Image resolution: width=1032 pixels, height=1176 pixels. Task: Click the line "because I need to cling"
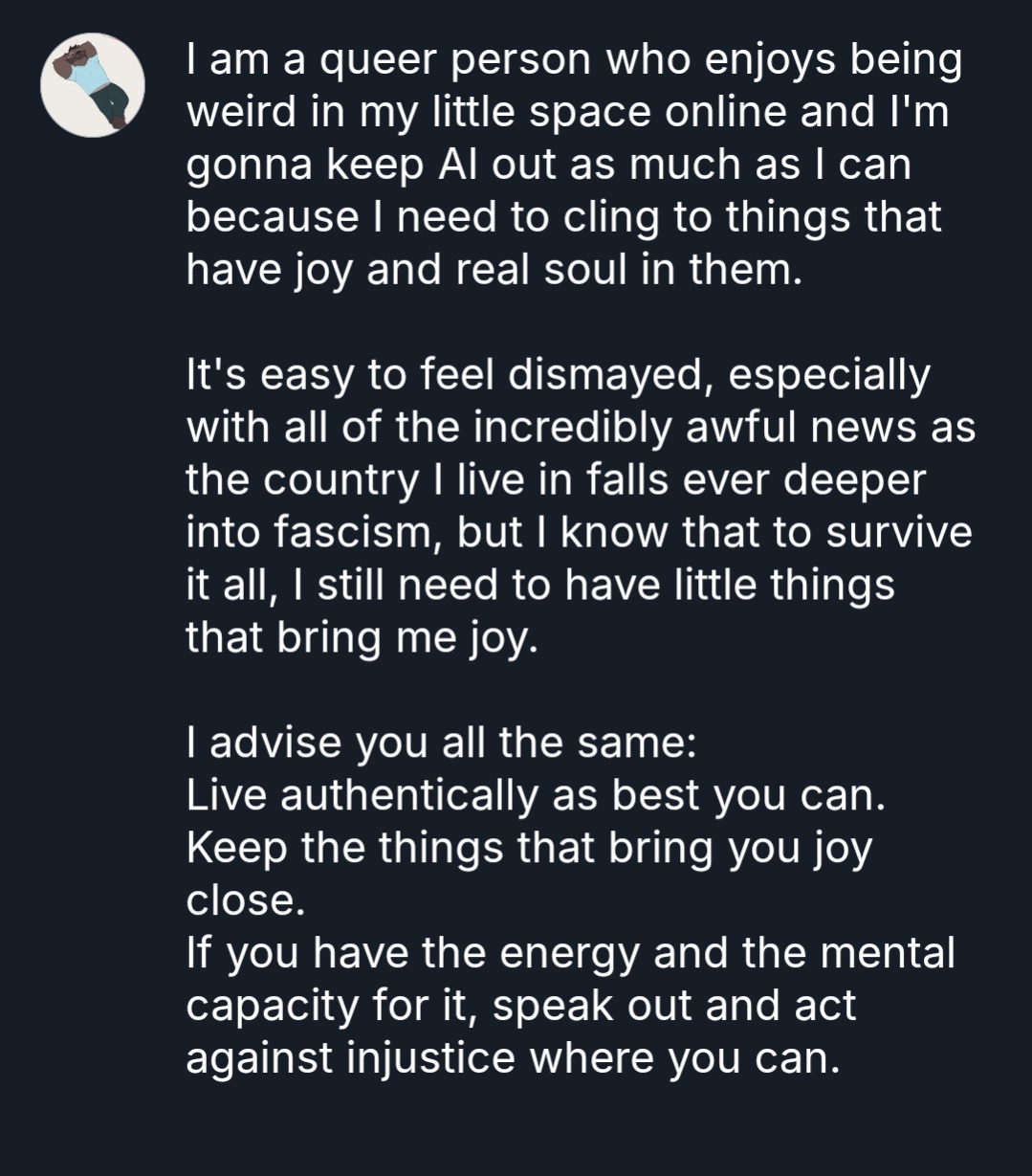(x=563, y=217)
